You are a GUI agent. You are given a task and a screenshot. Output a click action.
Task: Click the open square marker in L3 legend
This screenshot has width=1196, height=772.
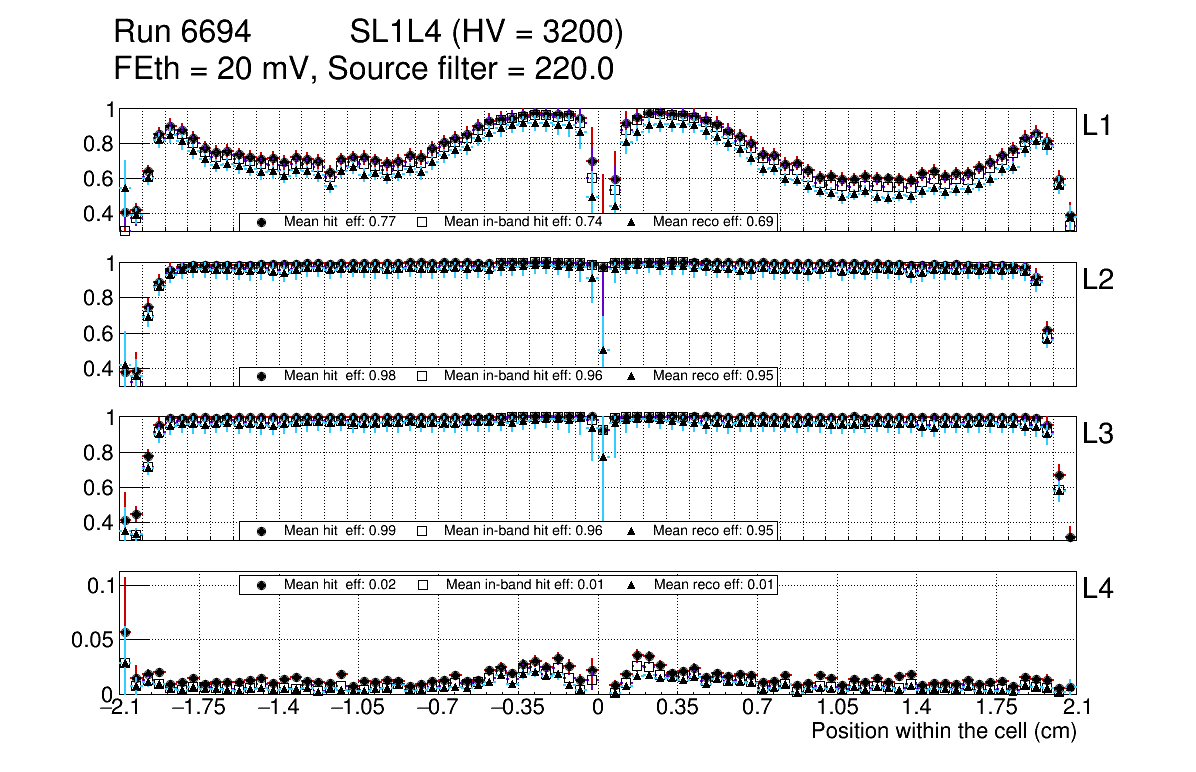pyautogui.click(x=422, y=531)
